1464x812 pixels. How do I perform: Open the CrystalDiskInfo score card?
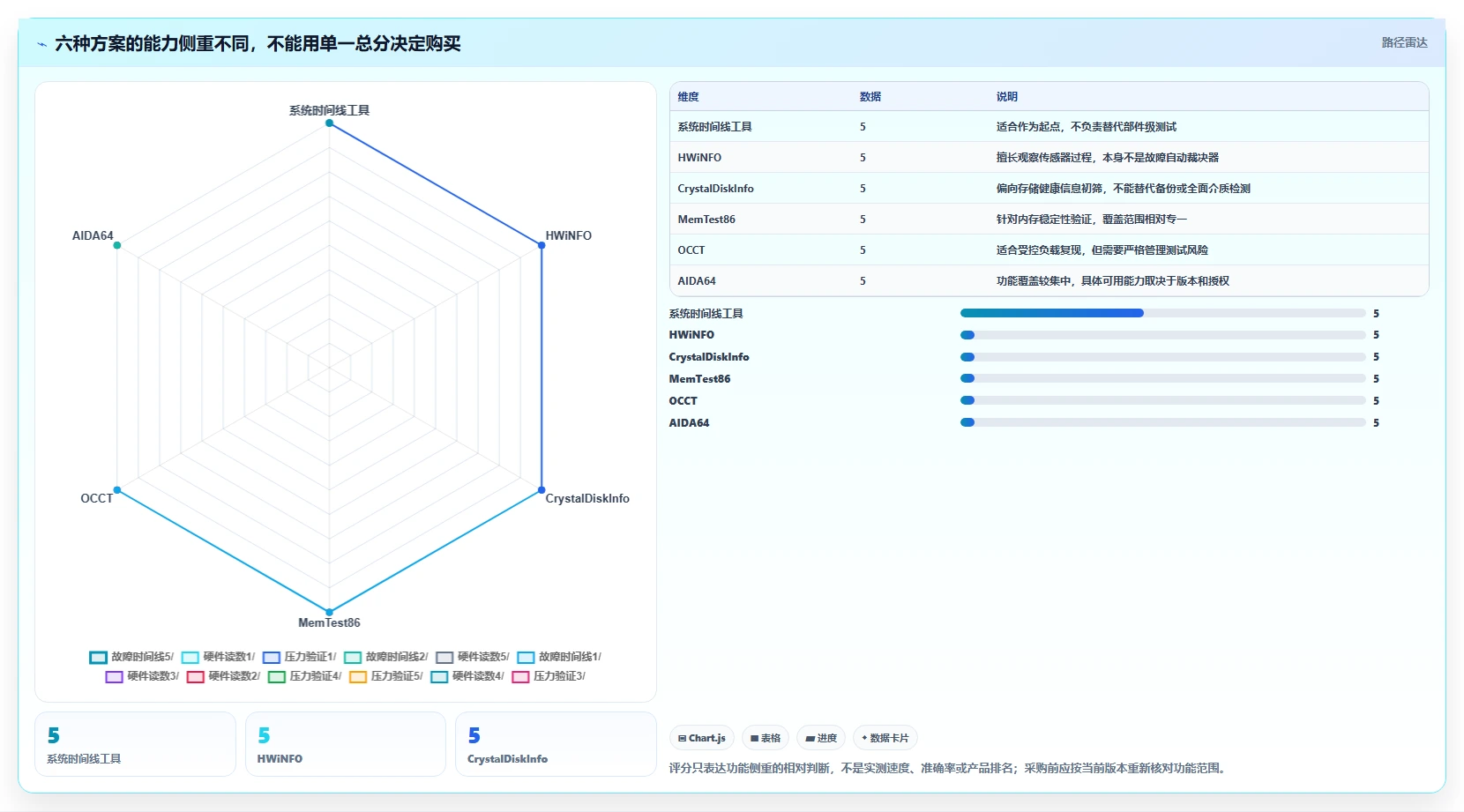click(556, 744)
